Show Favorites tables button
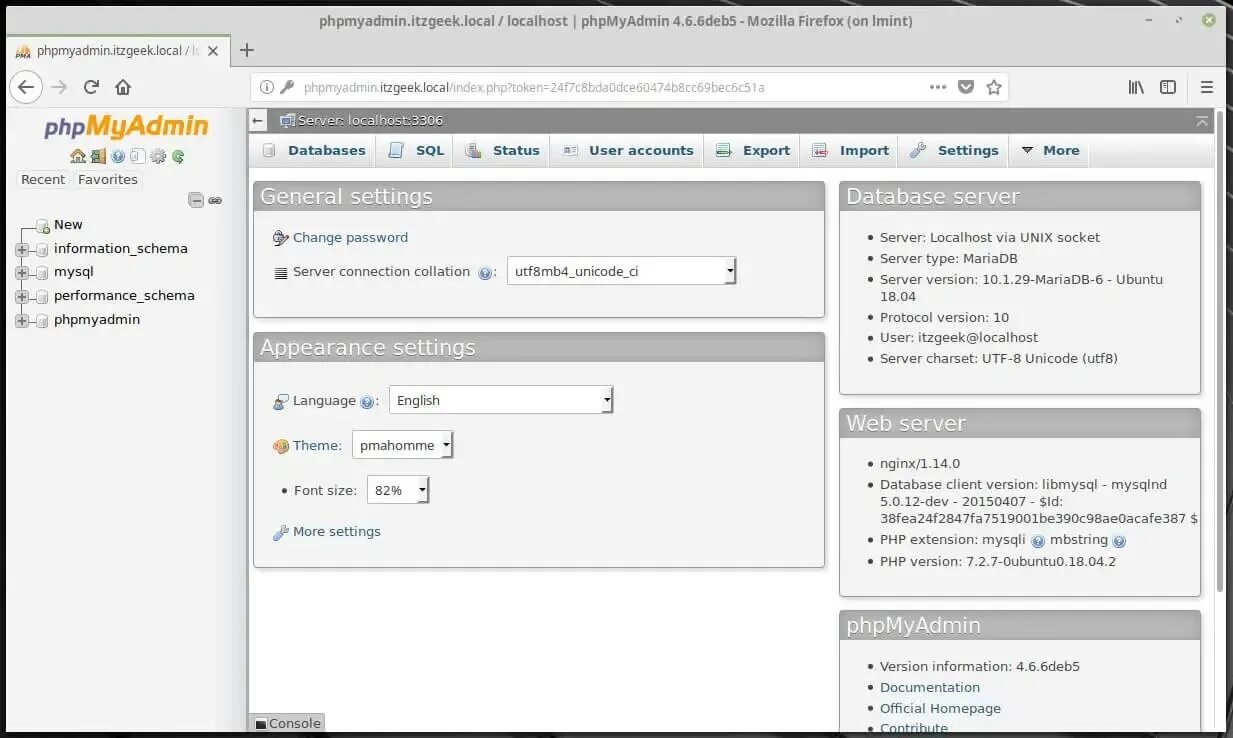 (108, 180)
